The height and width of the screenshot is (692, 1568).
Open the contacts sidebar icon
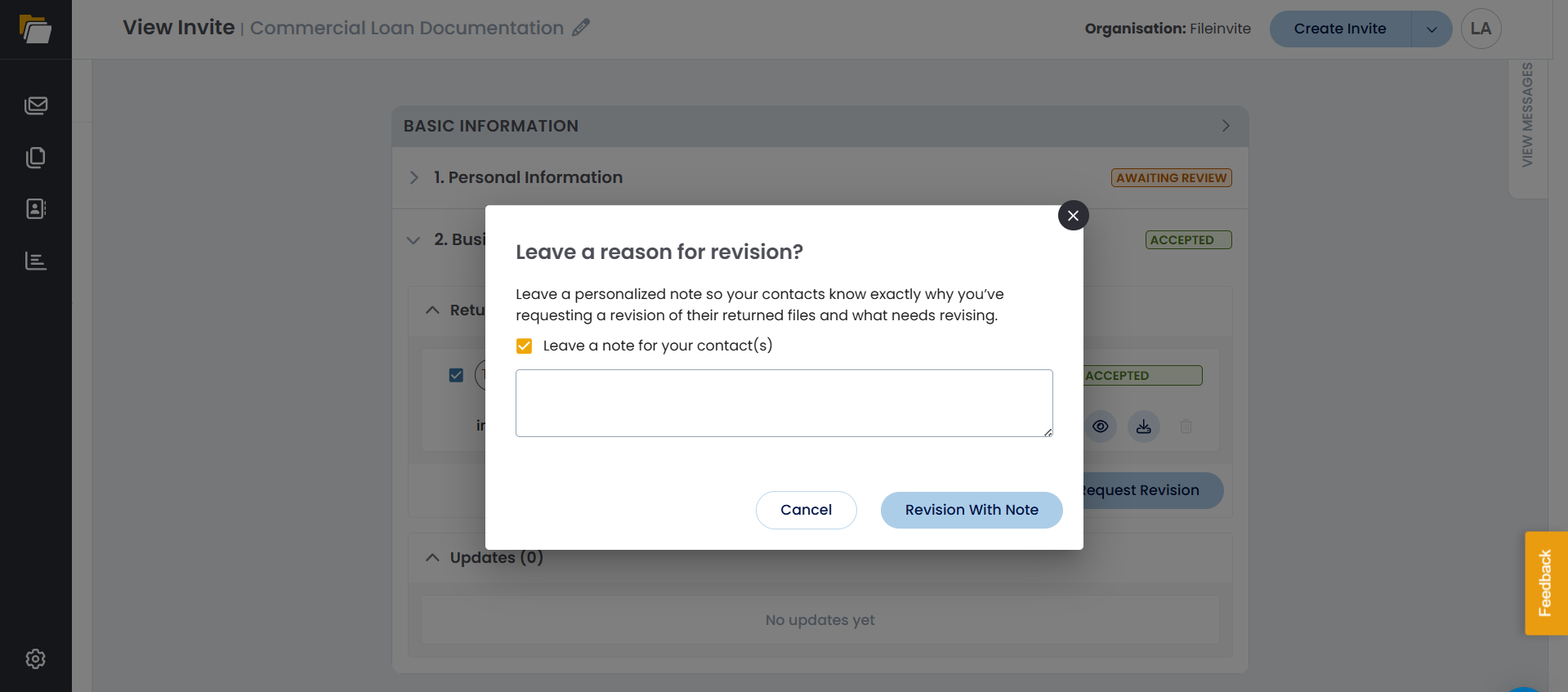[36, 209]
